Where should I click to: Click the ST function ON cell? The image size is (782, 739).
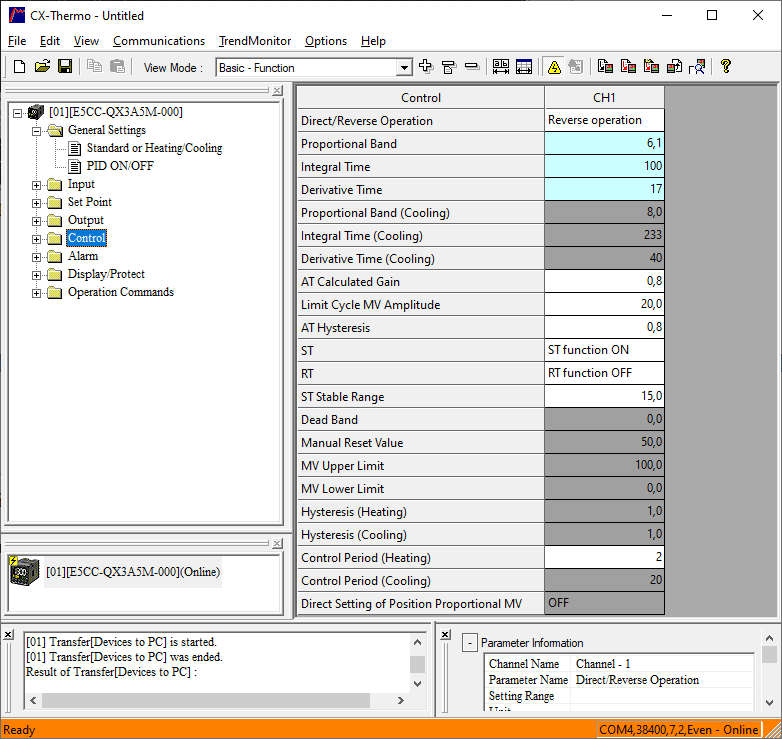tap(604, 350)
